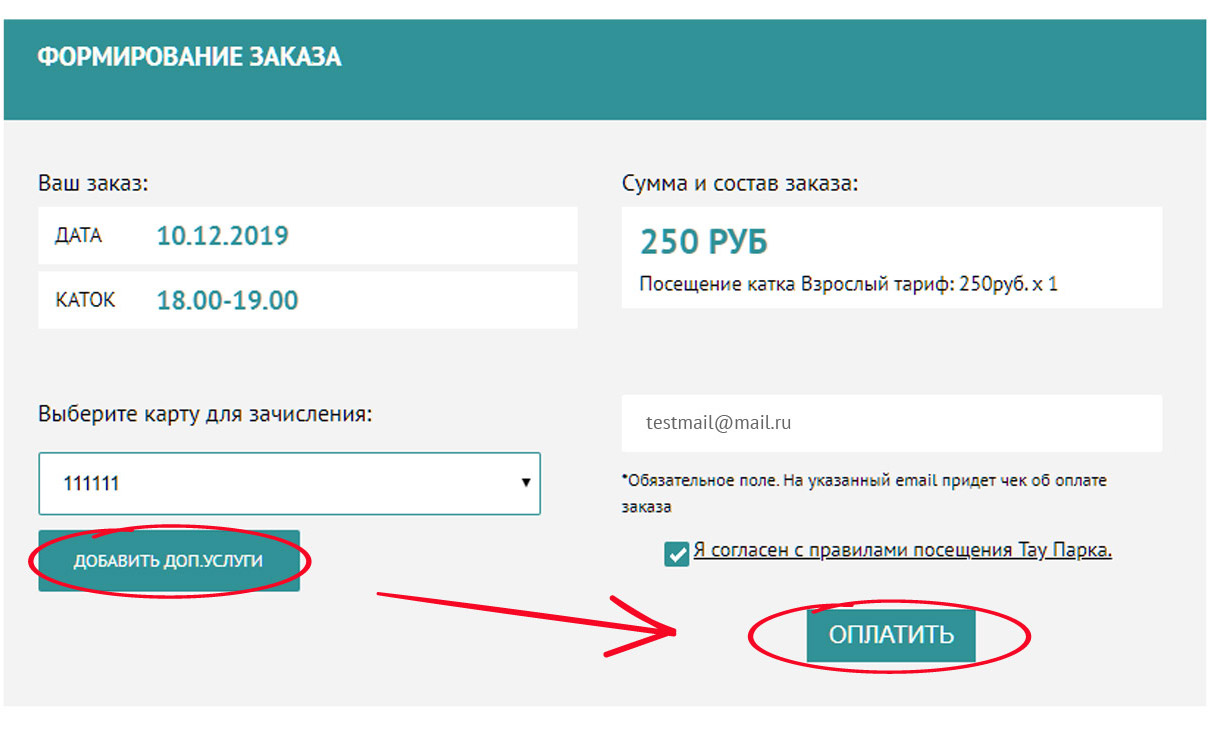Focus the email field with testmail@mail.ru
Image resolution: width=1208 pixels, height=752 pixels.
tap(892, 423)
